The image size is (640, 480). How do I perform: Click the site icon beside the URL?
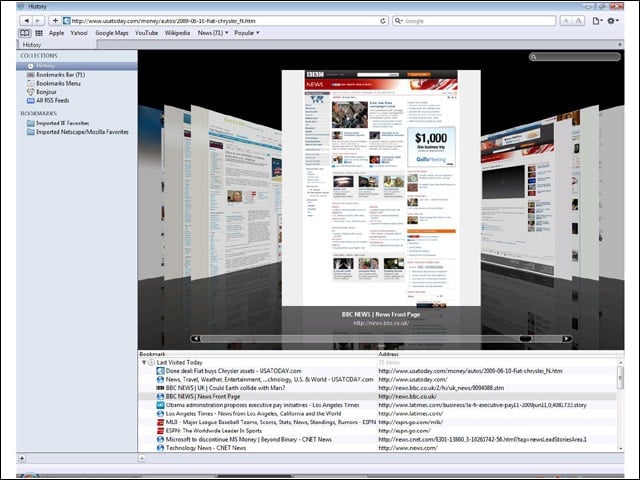(x=67, y=21)
